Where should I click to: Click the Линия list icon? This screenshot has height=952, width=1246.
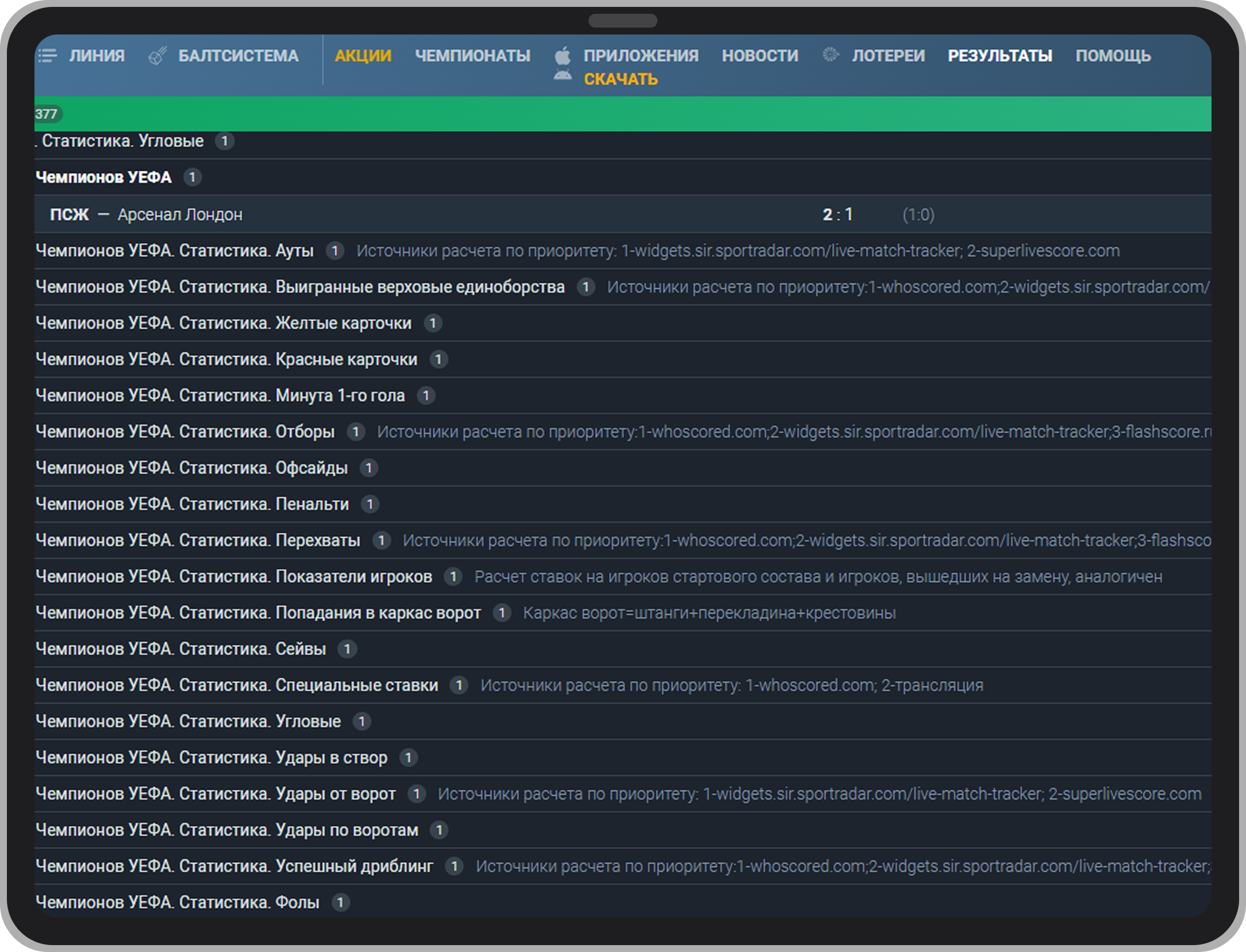click(x=48, y=56)
